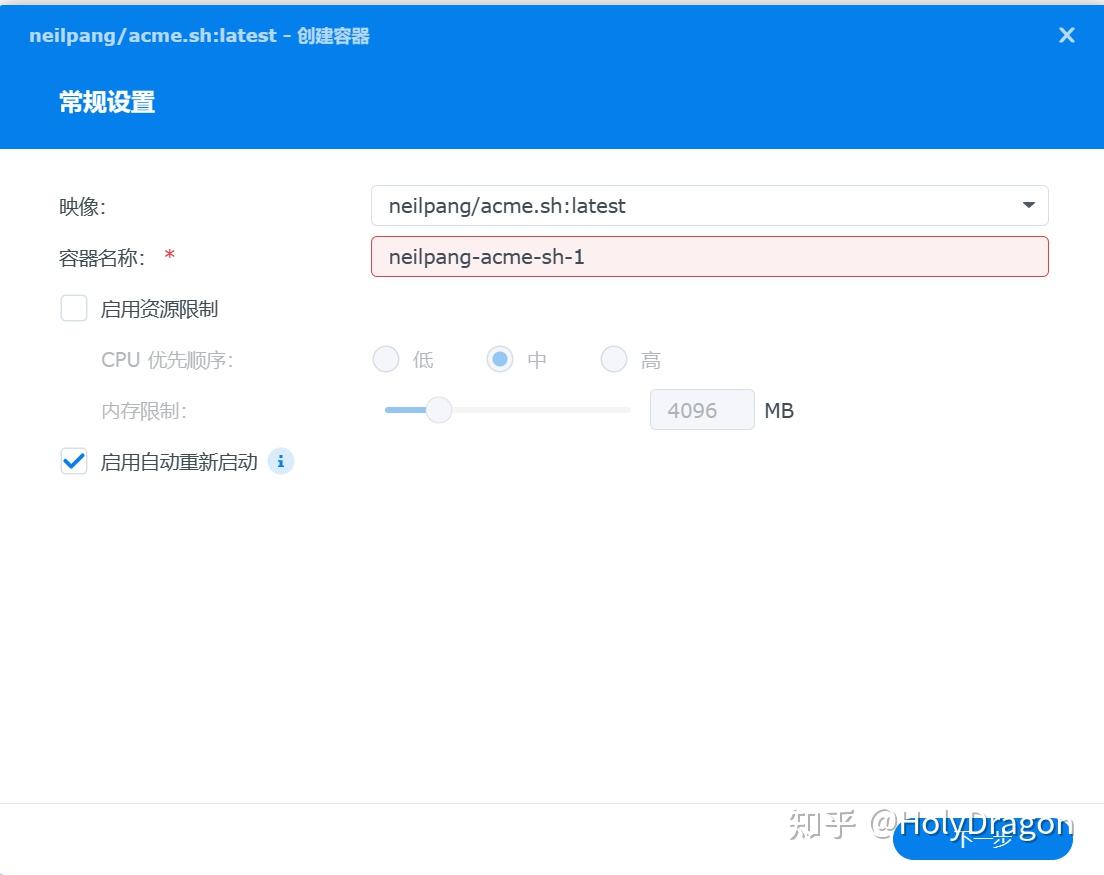
Task: Click the 常规设置 section header
Action: [106, 102]
